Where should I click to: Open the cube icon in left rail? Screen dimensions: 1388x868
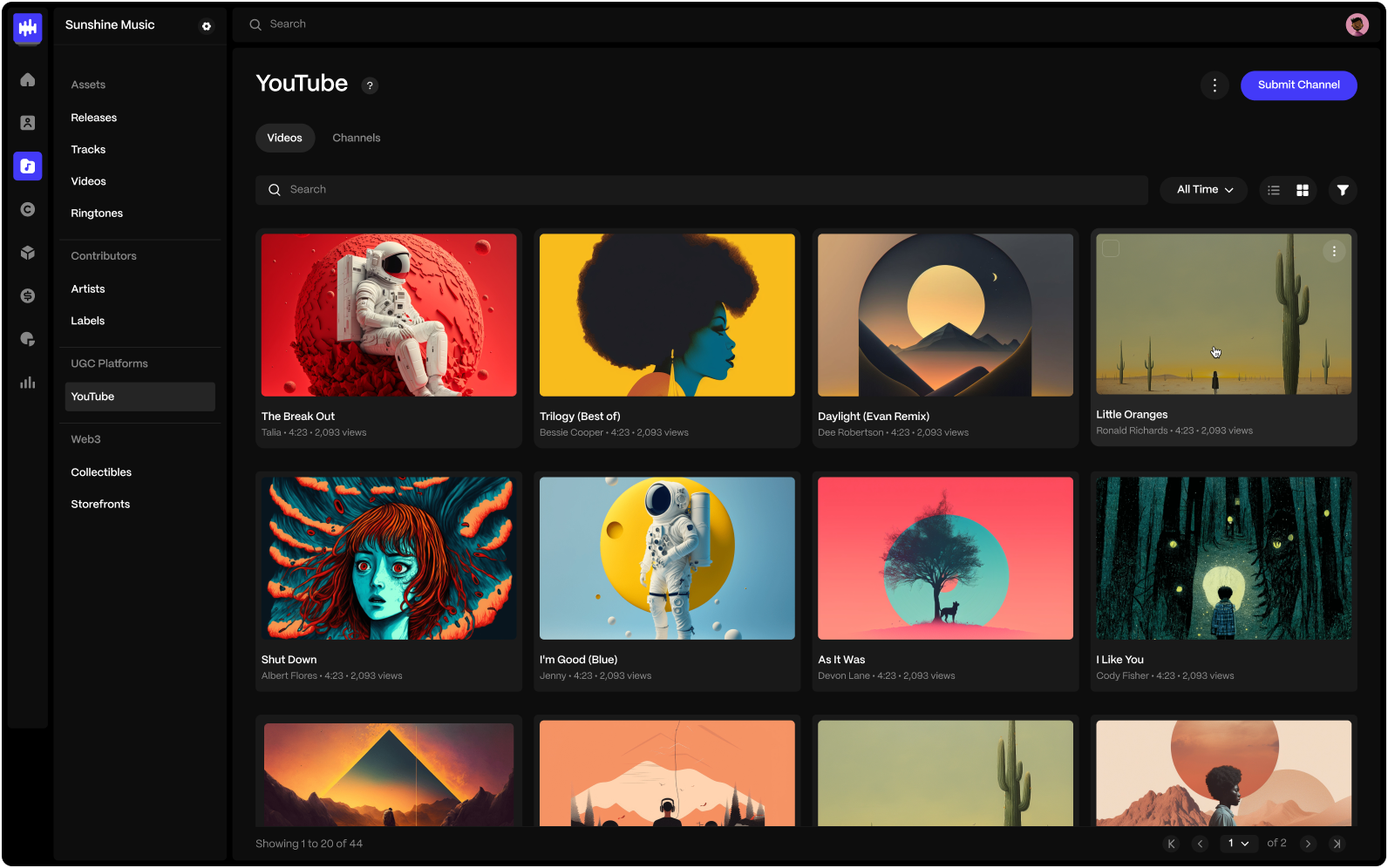tap(28, 253)
